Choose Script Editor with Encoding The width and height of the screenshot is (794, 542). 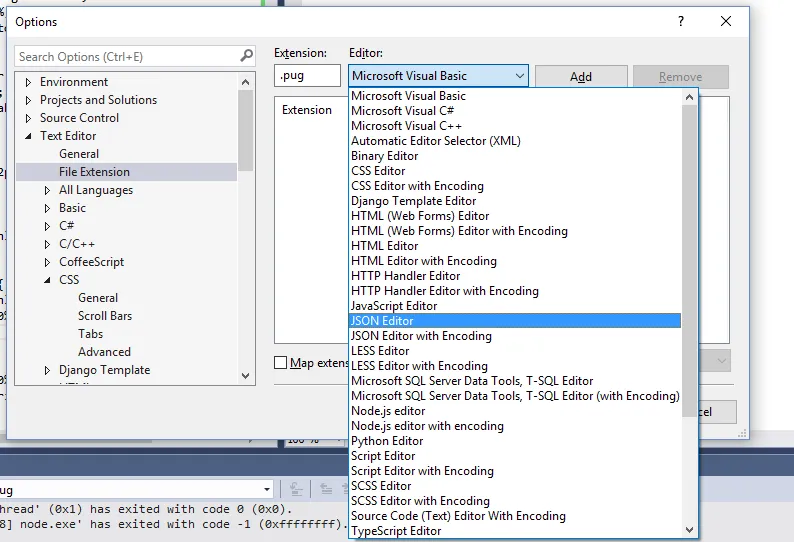tap(515, 471)
